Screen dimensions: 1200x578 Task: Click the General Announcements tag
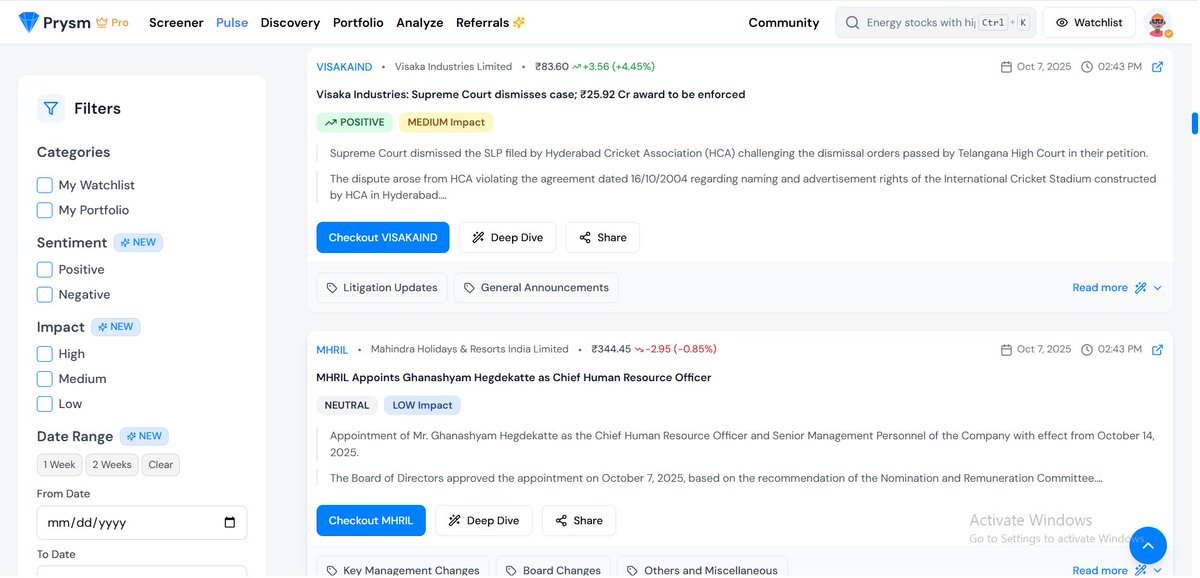(536, 288)
